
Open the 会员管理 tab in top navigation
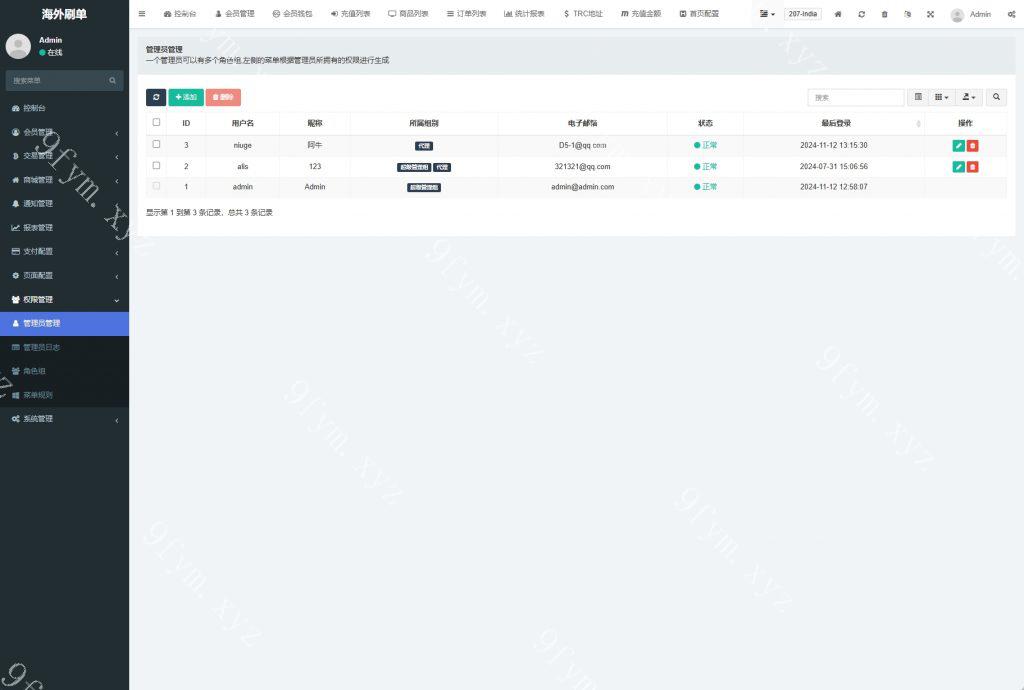tap(235, 14)
